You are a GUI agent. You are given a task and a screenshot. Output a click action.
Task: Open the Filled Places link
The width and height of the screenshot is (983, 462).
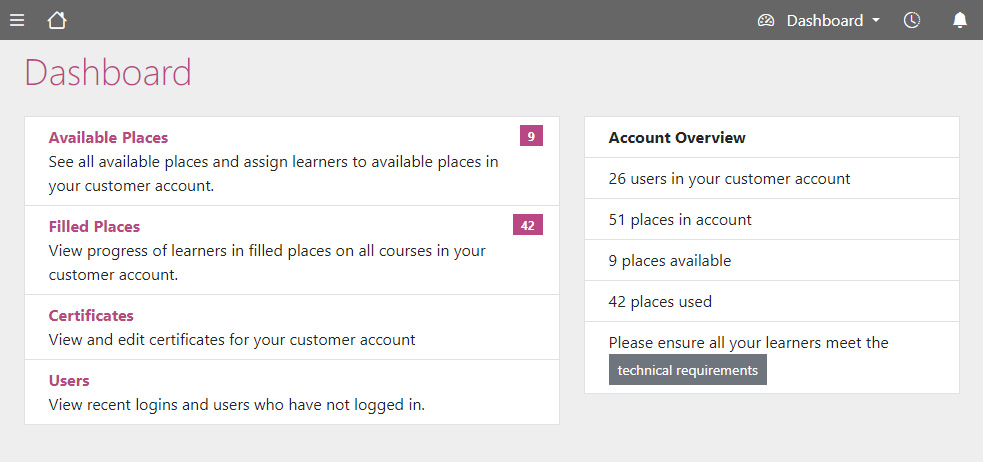click(x=94, y=226)
